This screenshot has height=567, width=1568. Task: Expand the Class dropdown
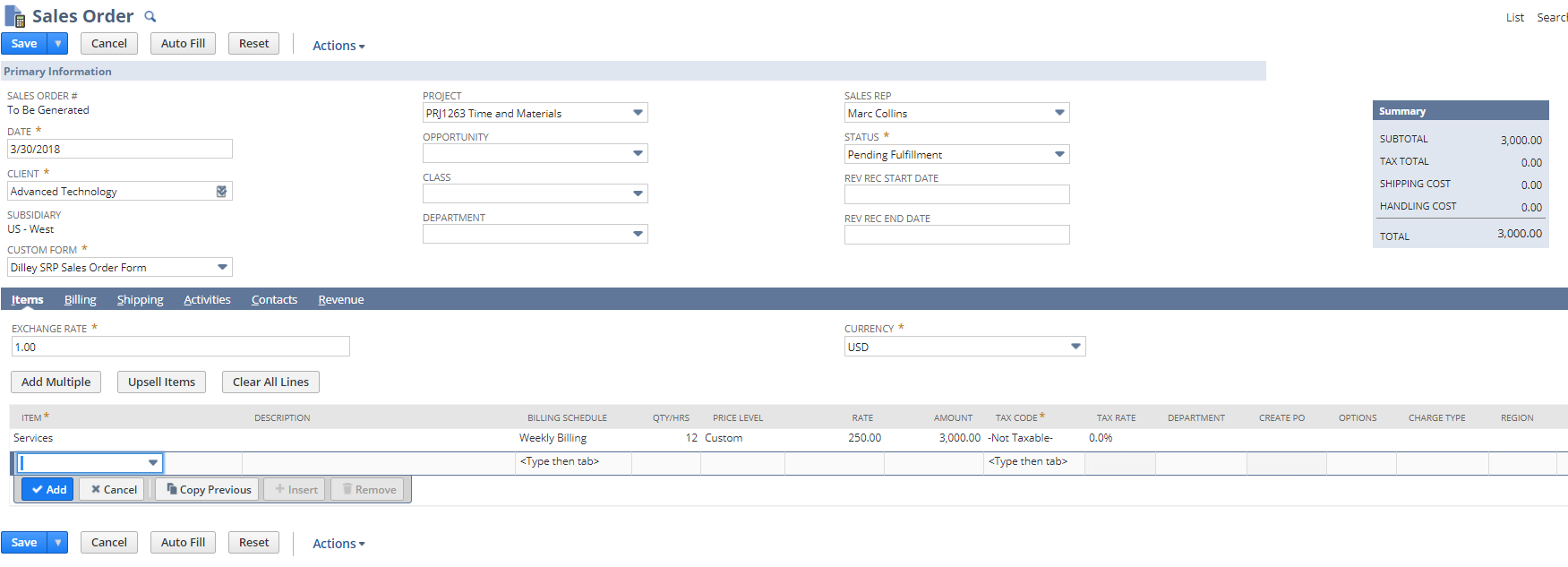(x=638, y=193)
